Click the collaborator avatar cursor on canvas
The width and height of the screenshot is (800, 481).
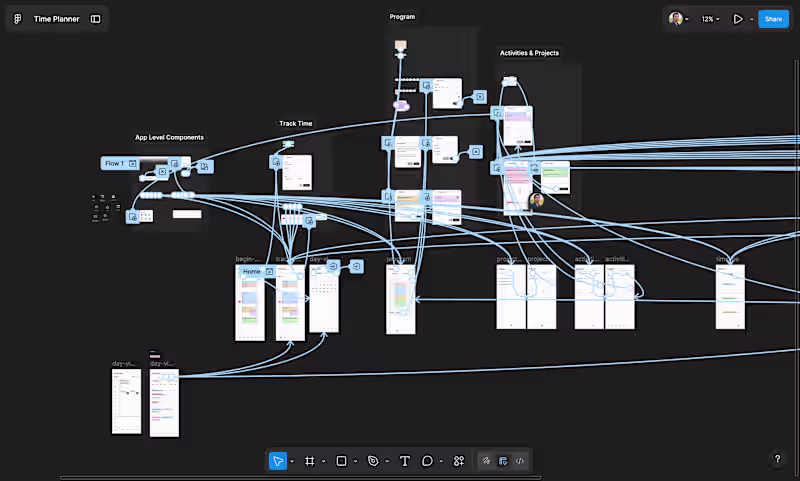coord(536,199)
